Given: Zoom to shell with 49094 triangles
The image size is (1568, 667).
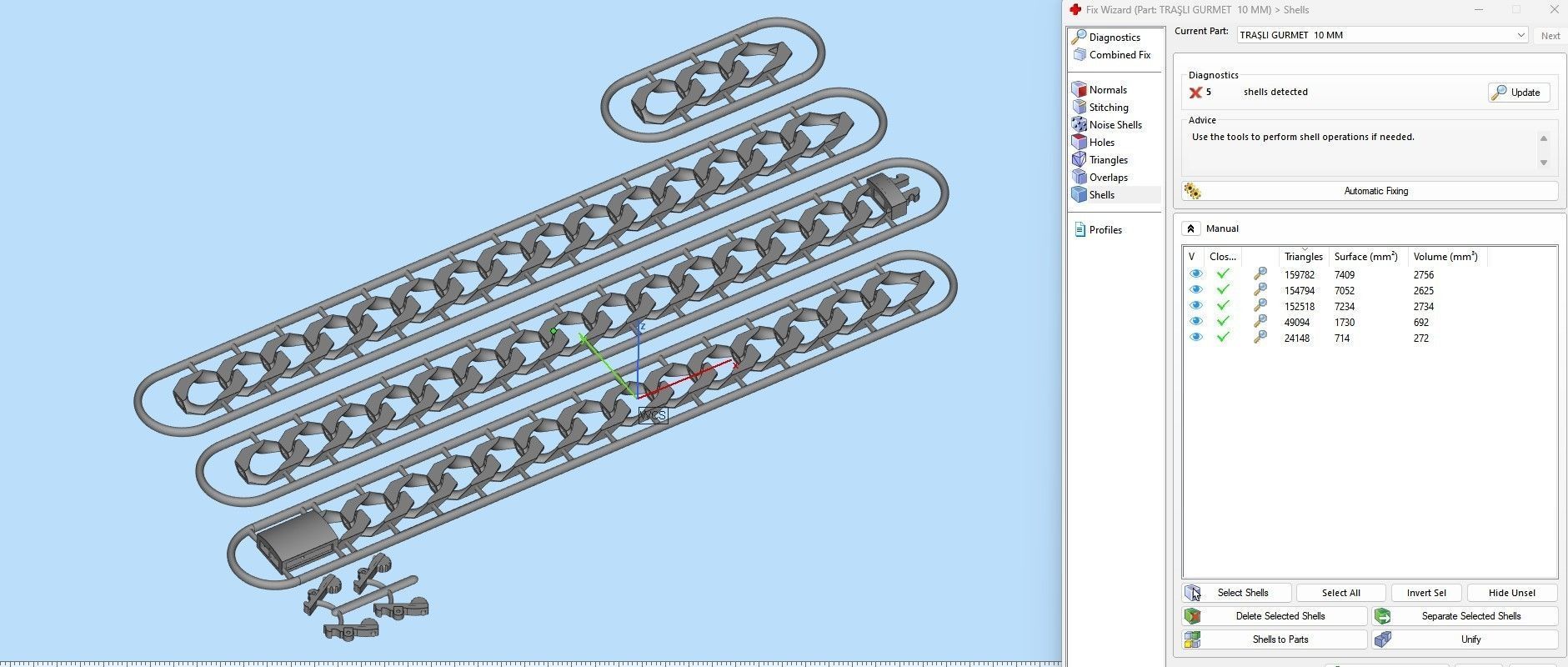Looking at the screenshot, I should tap(1260, 322).
